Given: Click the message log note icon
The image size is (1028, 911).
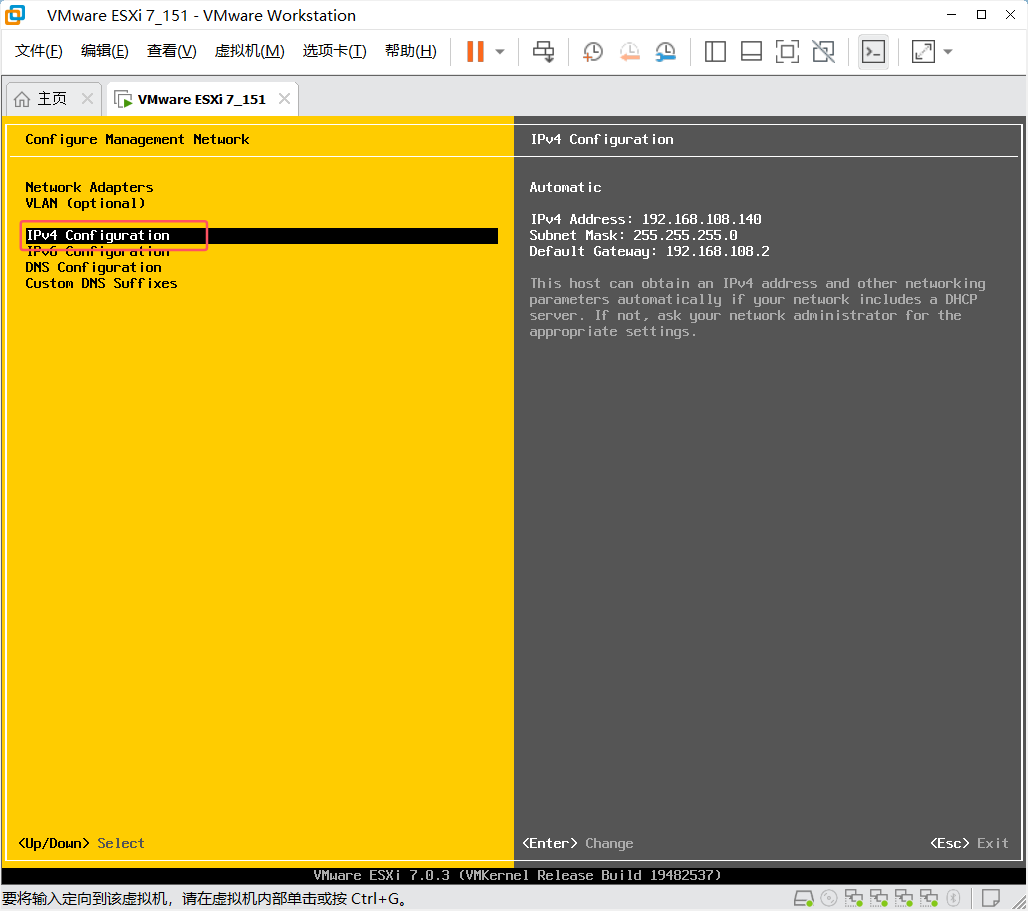Looking at the screenshot, I should 991,898.
